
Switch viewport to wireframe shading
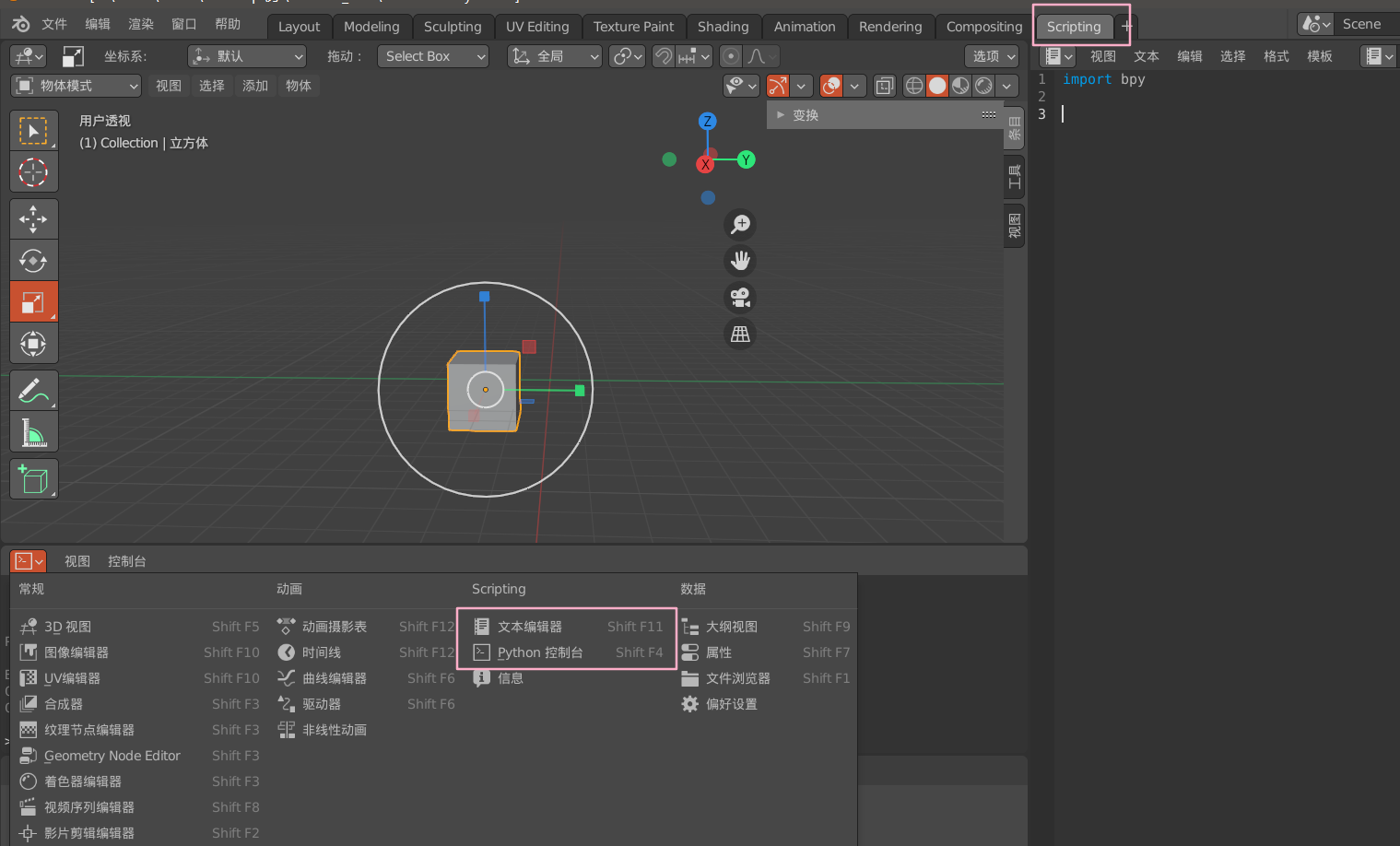pyautogui.click(x=913, y=86)
